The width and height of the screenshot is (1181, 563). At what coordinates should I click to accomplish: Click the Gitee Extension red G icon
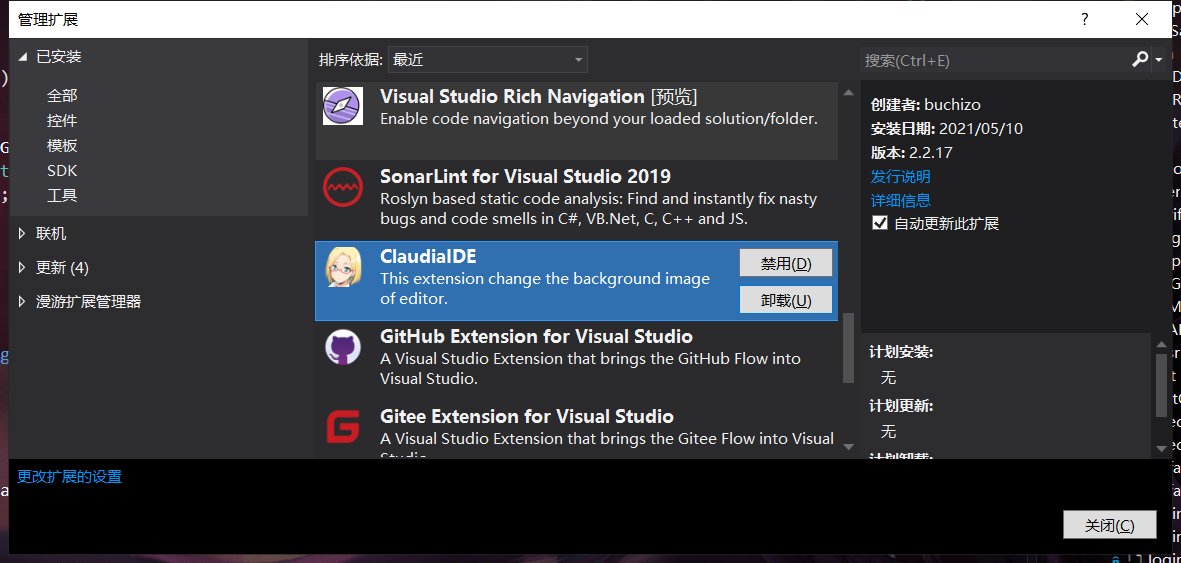pyautogui.click(x=343, y=428)
